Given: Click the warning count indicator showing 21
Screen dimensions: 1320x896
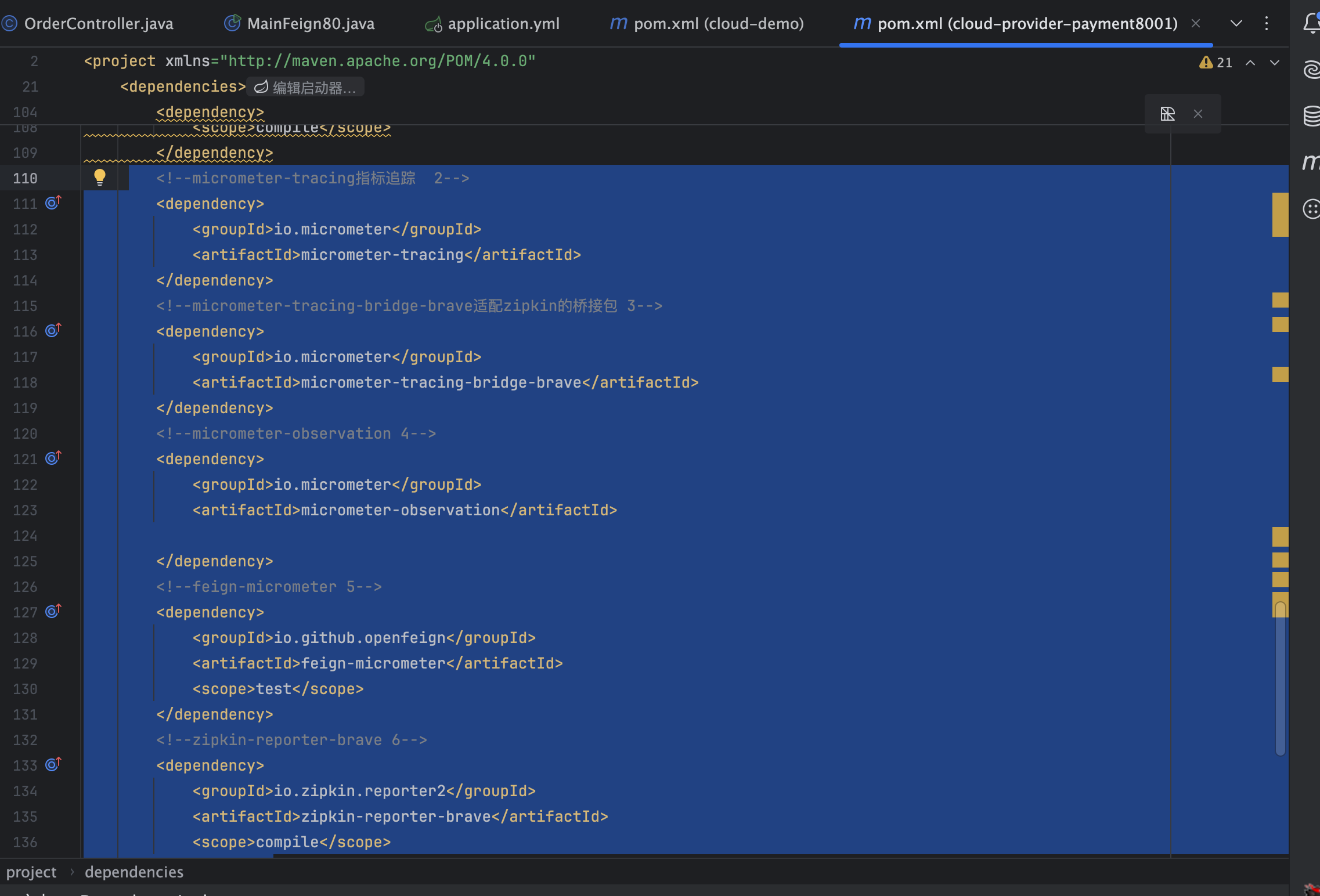Looking at the screenshot, I should (x=1216, y=63).
